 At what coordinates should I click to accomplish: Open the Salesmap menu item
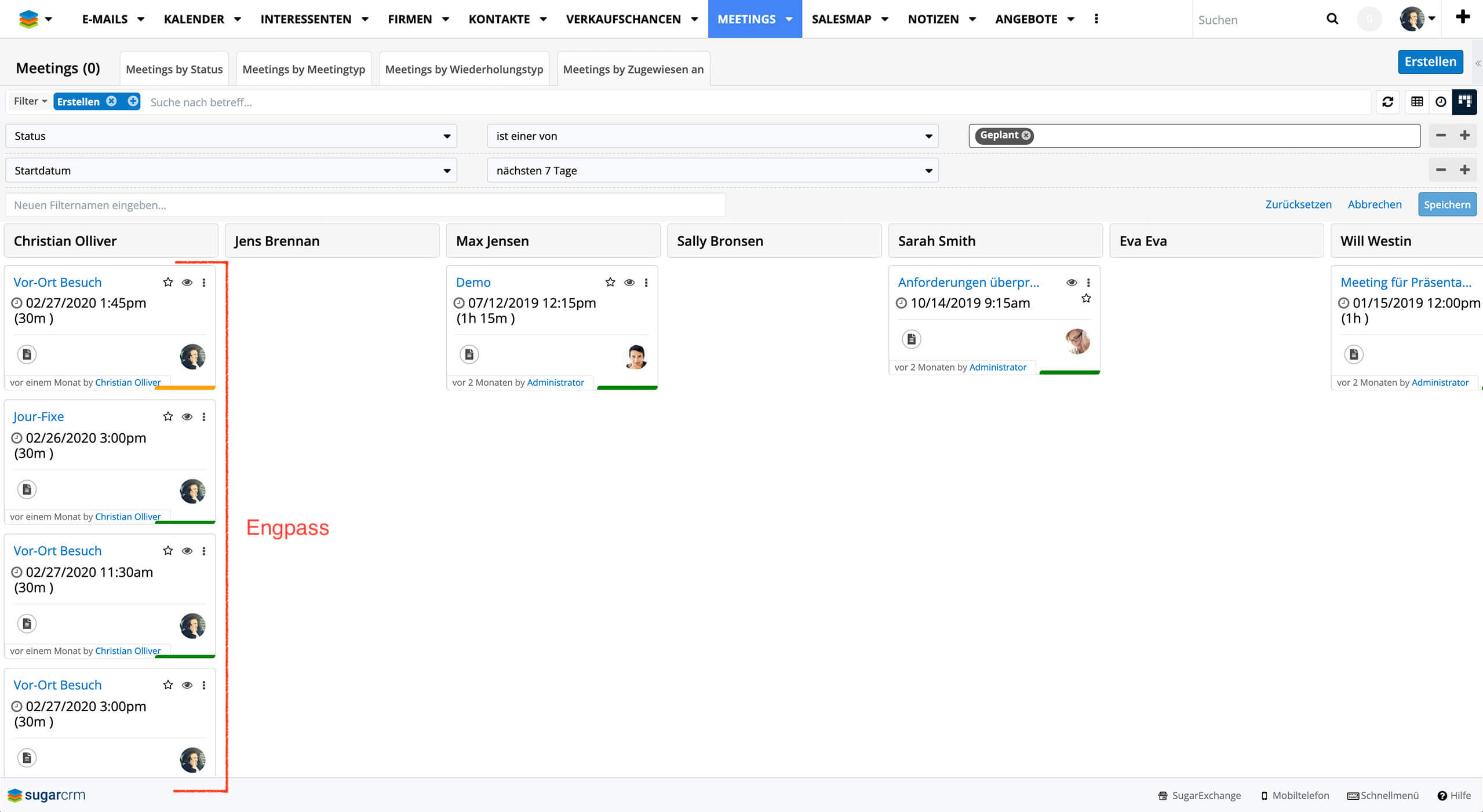841,19
